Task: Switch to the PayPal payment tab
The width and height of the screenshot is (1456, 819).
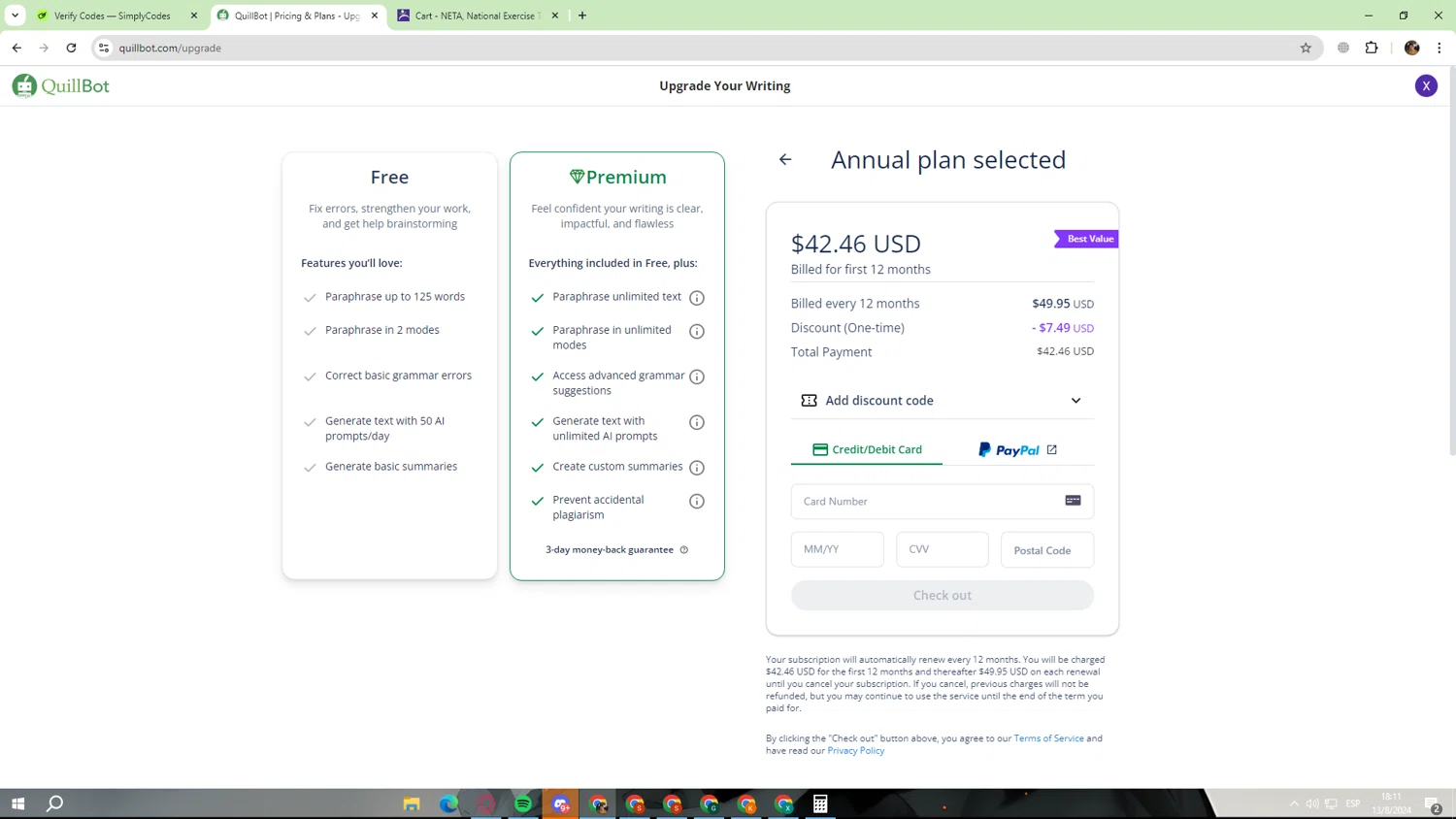Action: coord(1017,450)
